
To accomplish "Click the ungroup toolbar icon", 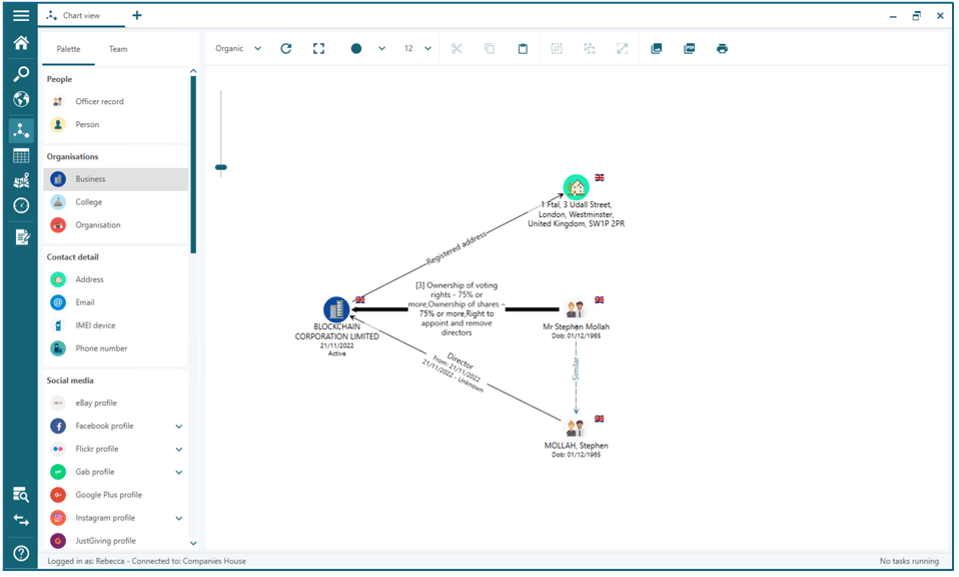I will 589,48.
